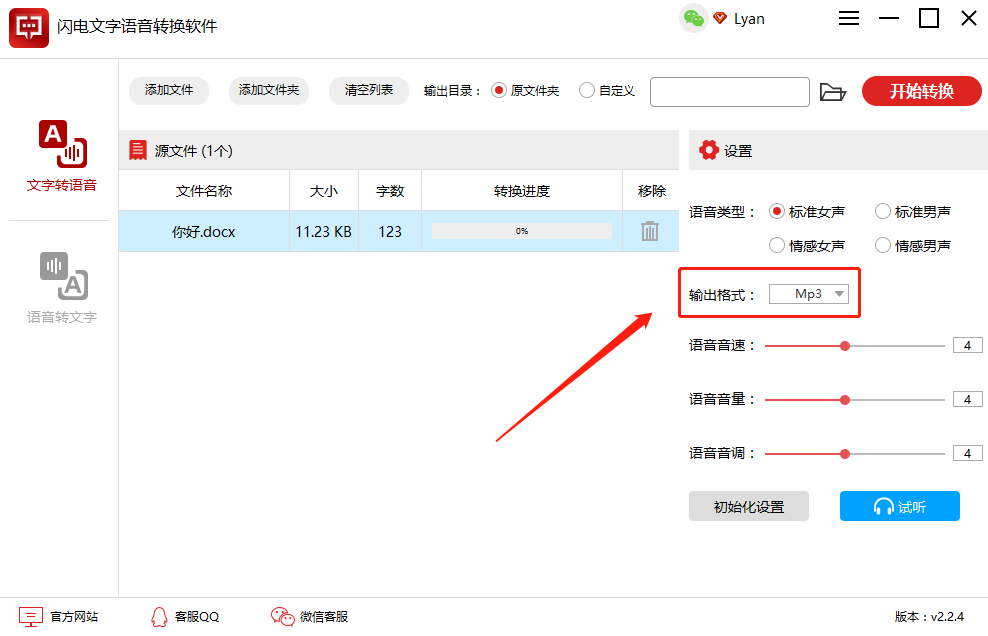This screenshot has height=636, width=988.
Task: Preview voice with 试听 button
Action: click(x=899, y=506)
